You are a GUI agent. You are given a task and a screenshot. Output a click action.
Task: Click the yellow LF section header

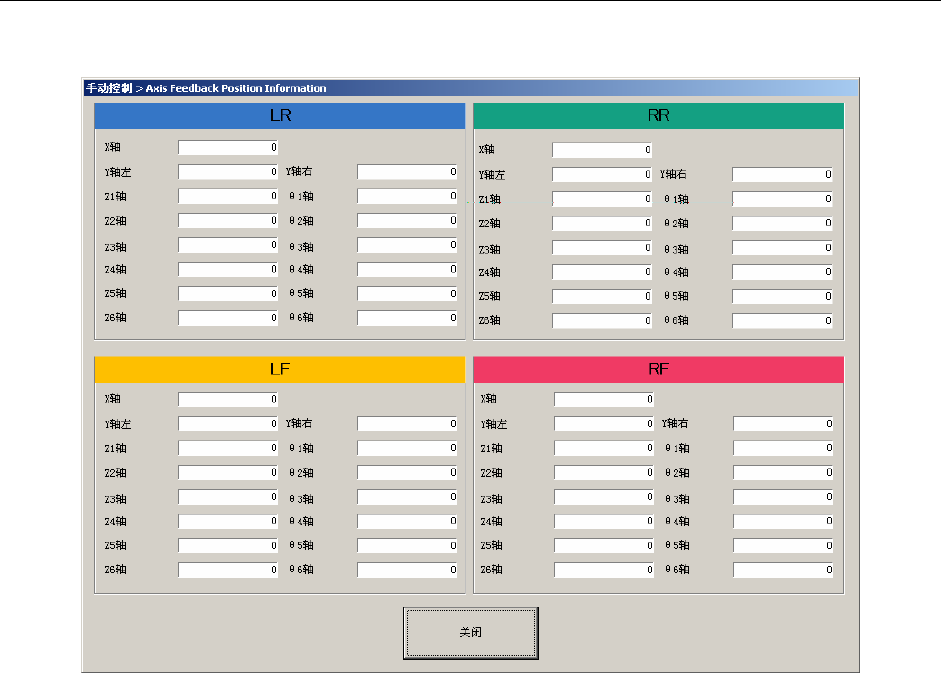[x=280, y=370]
